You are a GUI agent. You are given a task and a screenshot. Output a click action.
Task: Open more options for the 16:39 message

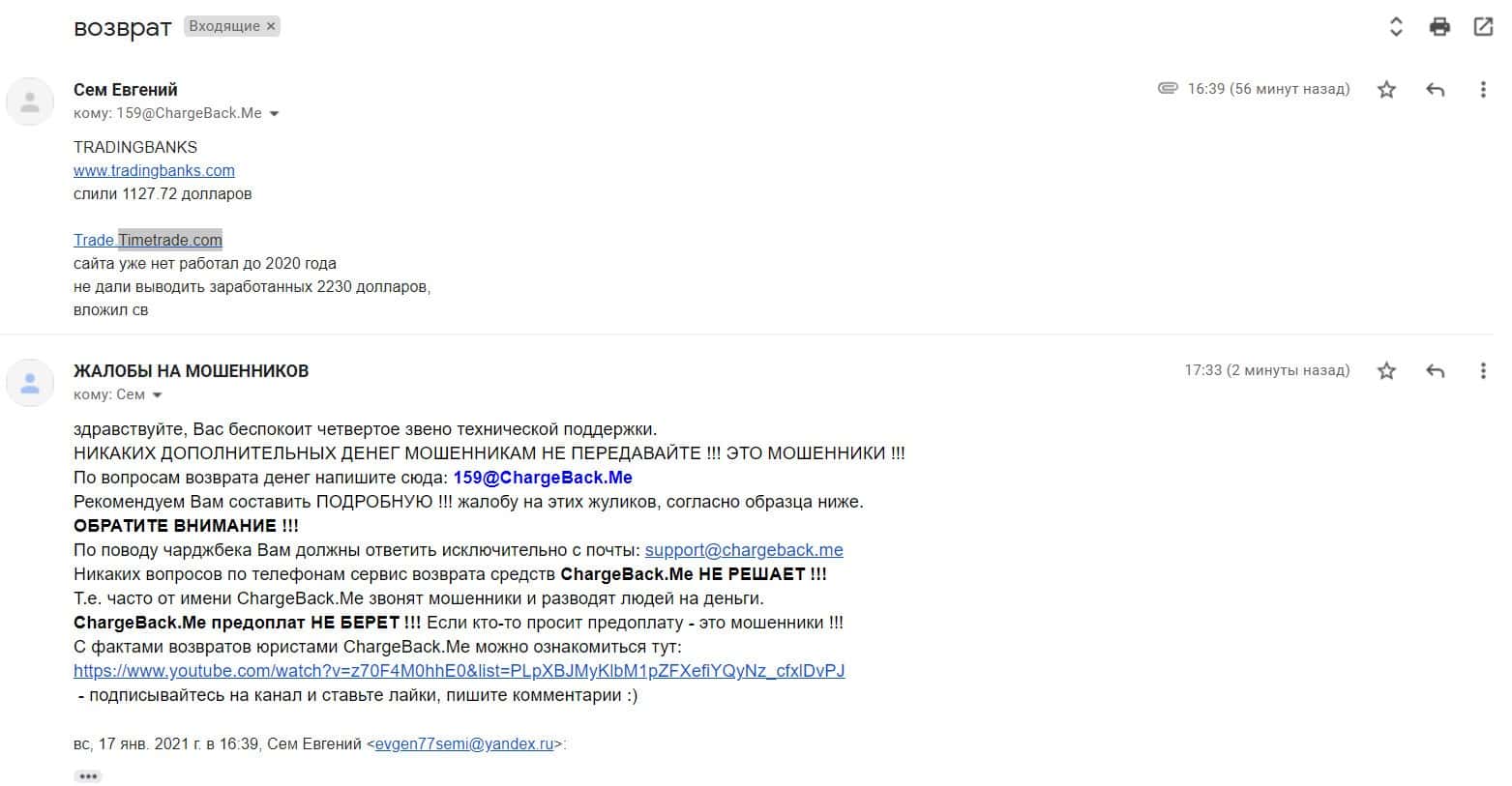click(x=1483, y=90)
